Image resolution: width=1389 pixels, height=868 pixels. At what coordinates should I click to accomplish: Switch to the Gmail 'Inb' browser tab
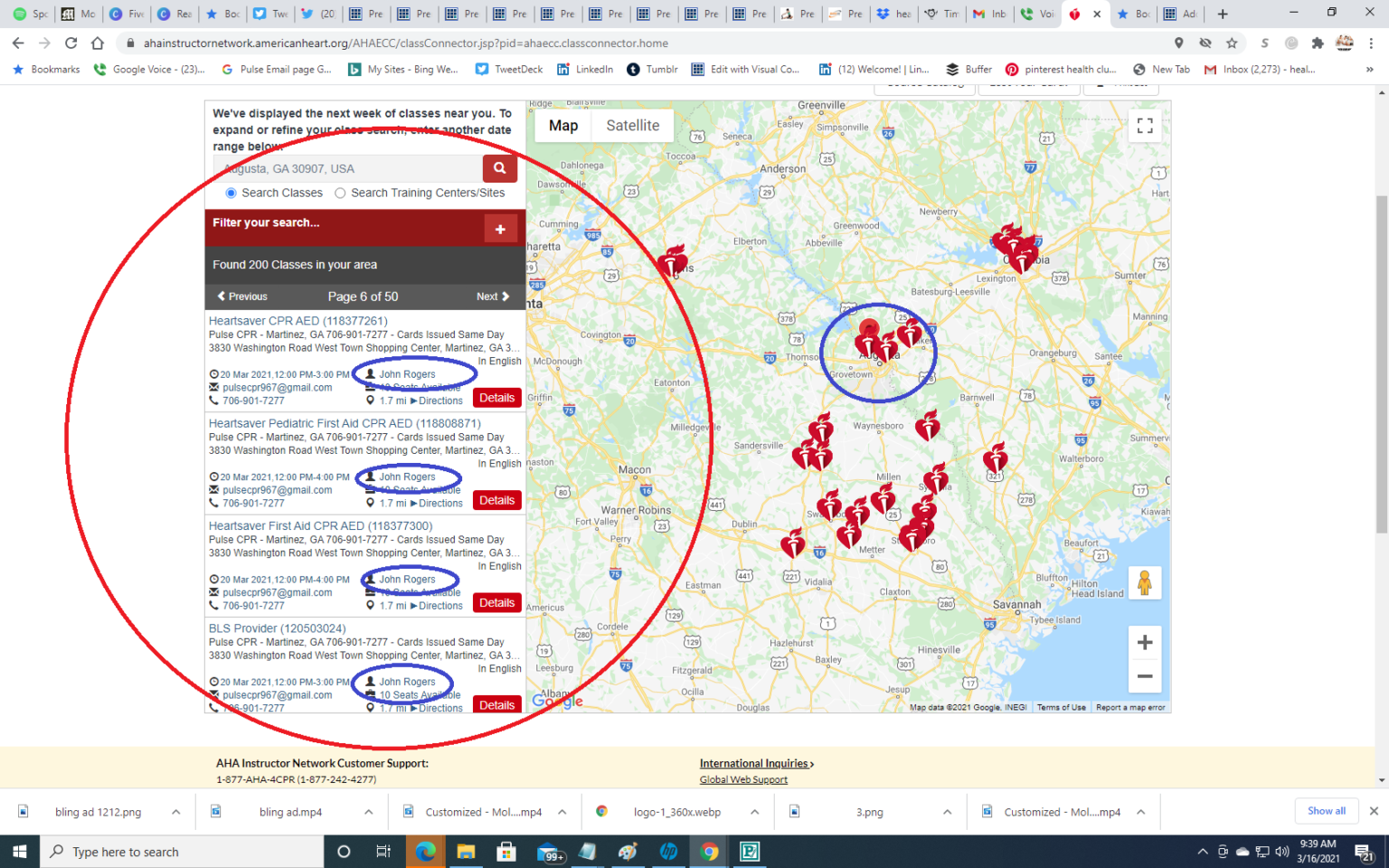pyautogui.click(x=988, y=14)
